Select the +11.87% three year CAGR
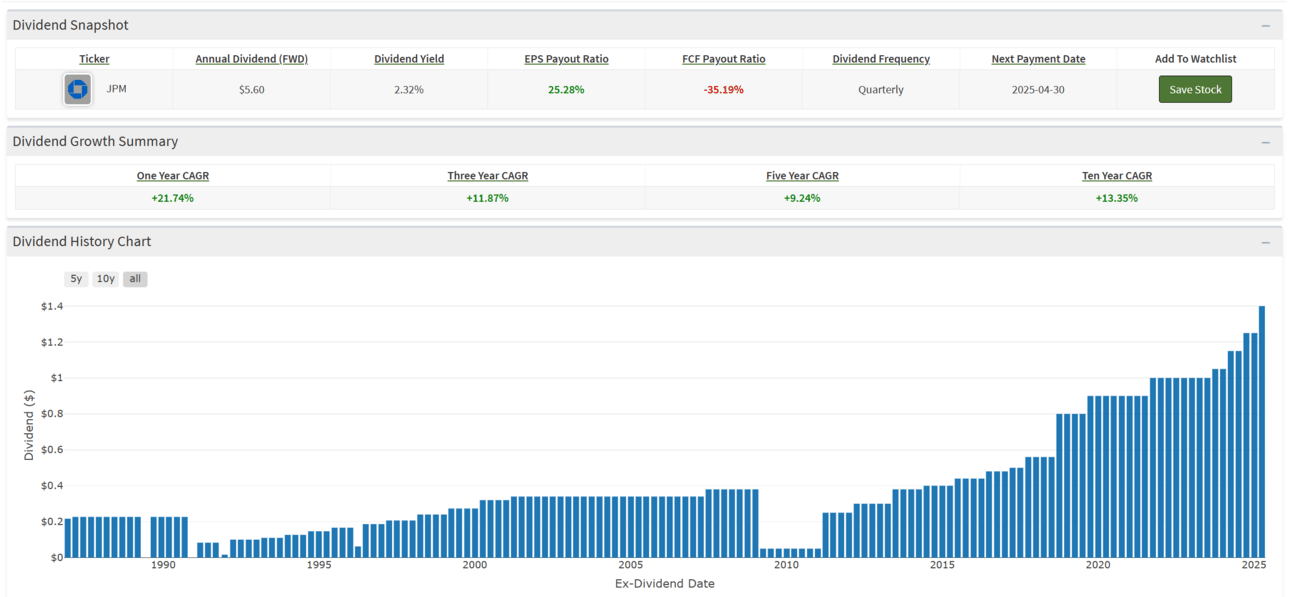The width and height of the screenshot is (1292, 597). (488, 198)
